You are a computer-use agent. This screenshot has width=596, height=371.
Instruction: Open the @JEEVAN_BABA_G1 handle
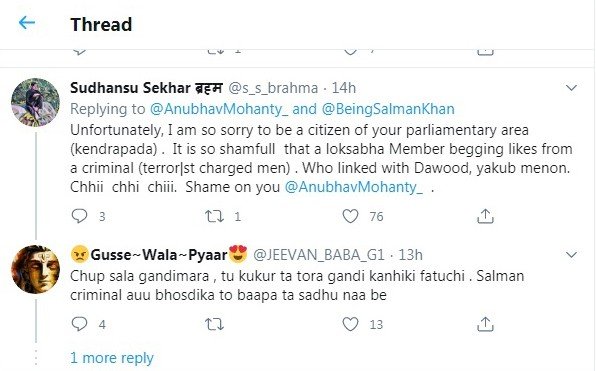319,255
